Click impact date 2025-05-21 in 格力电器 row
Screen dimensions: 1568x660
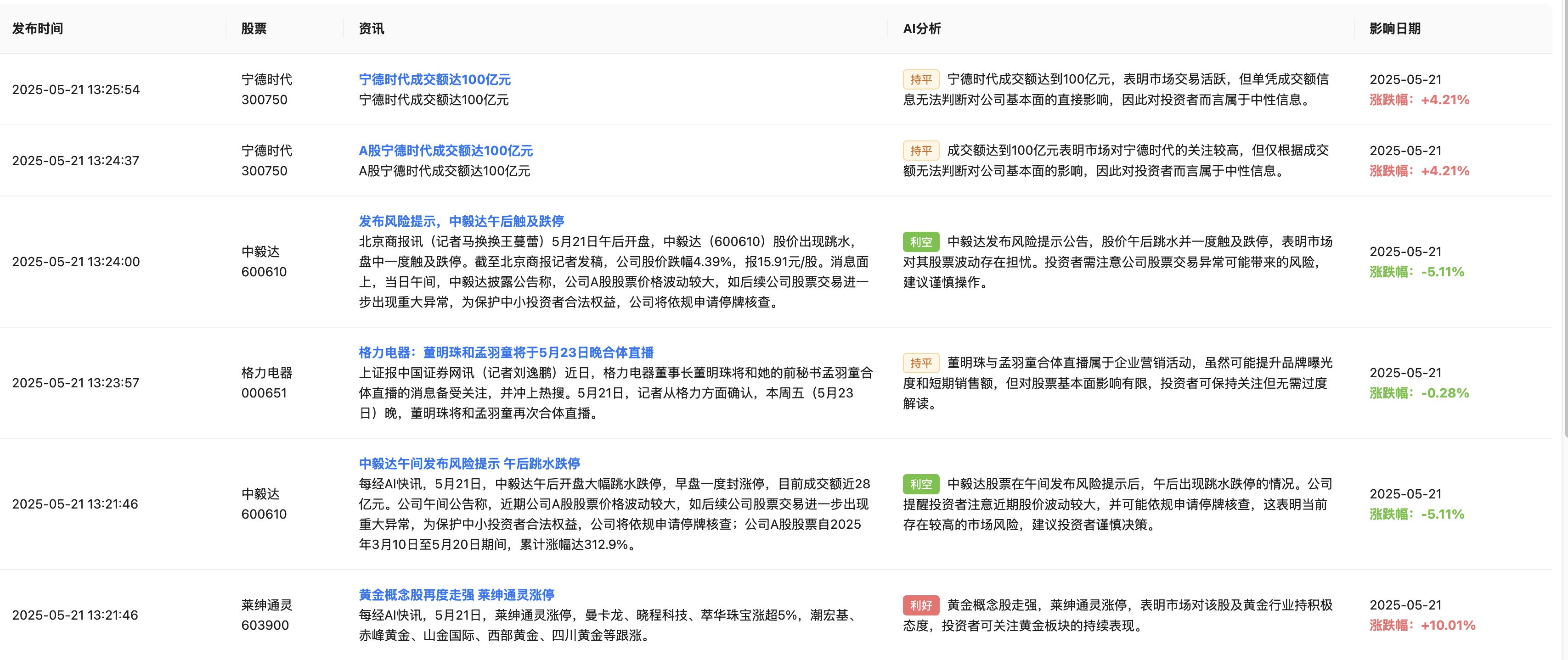point(1405,372)
